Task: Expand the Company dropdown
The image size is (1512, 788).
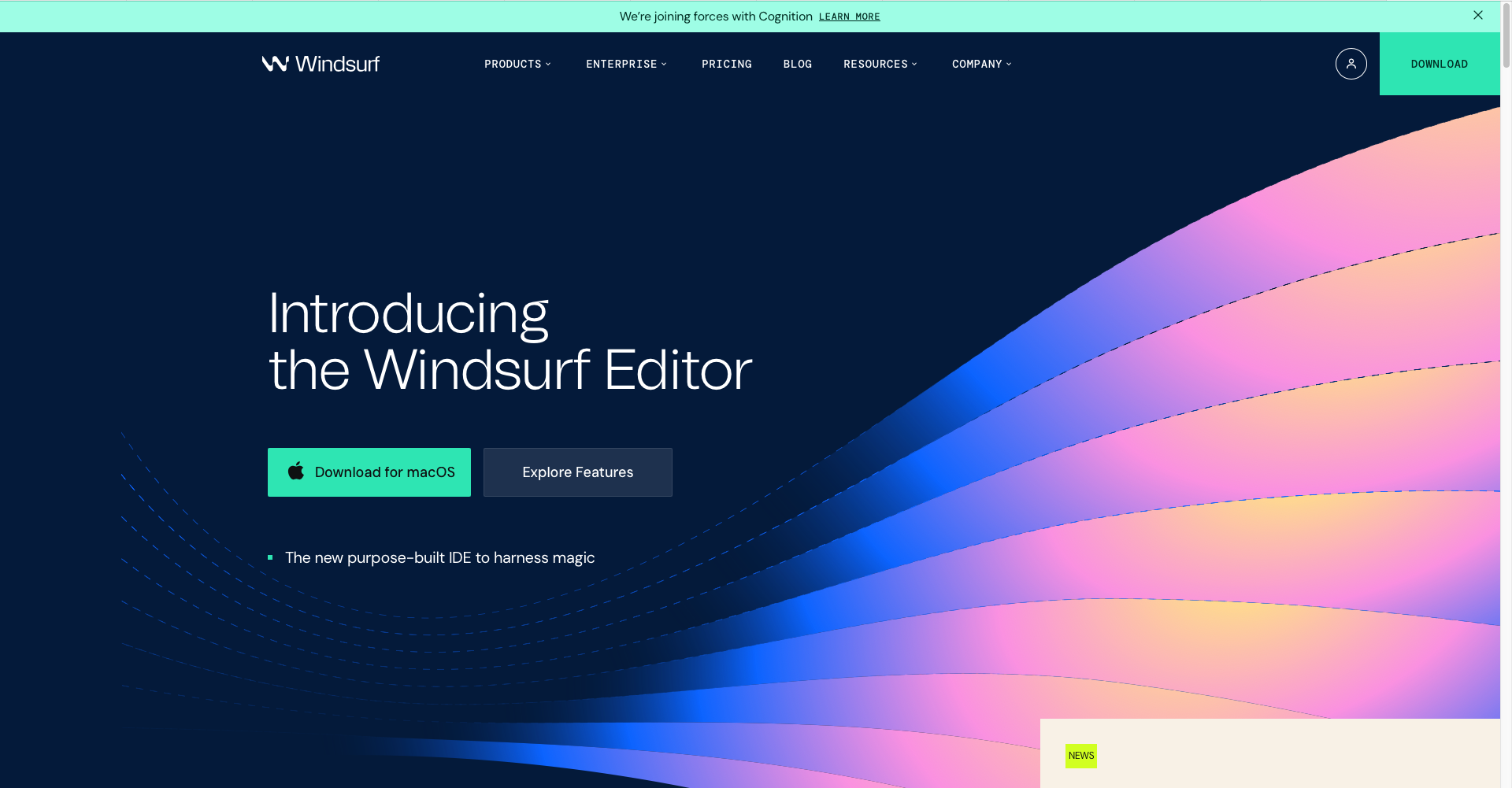Action: tap(982, 64)
